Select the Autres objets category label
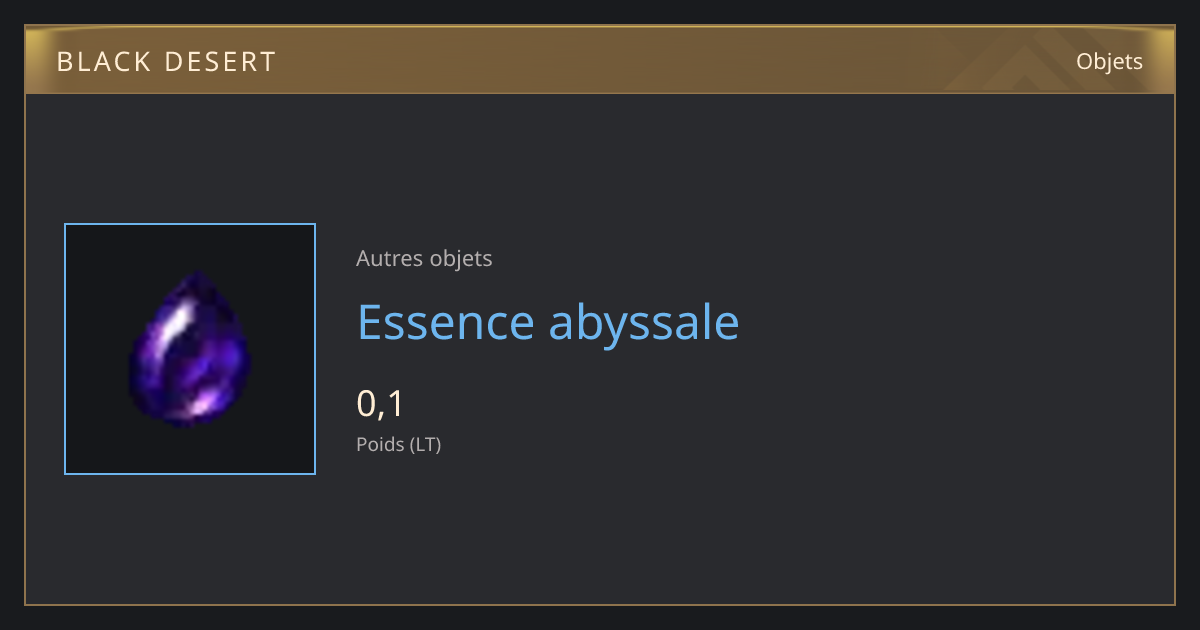Screen dimensions: 1200x630 (424, 258)
